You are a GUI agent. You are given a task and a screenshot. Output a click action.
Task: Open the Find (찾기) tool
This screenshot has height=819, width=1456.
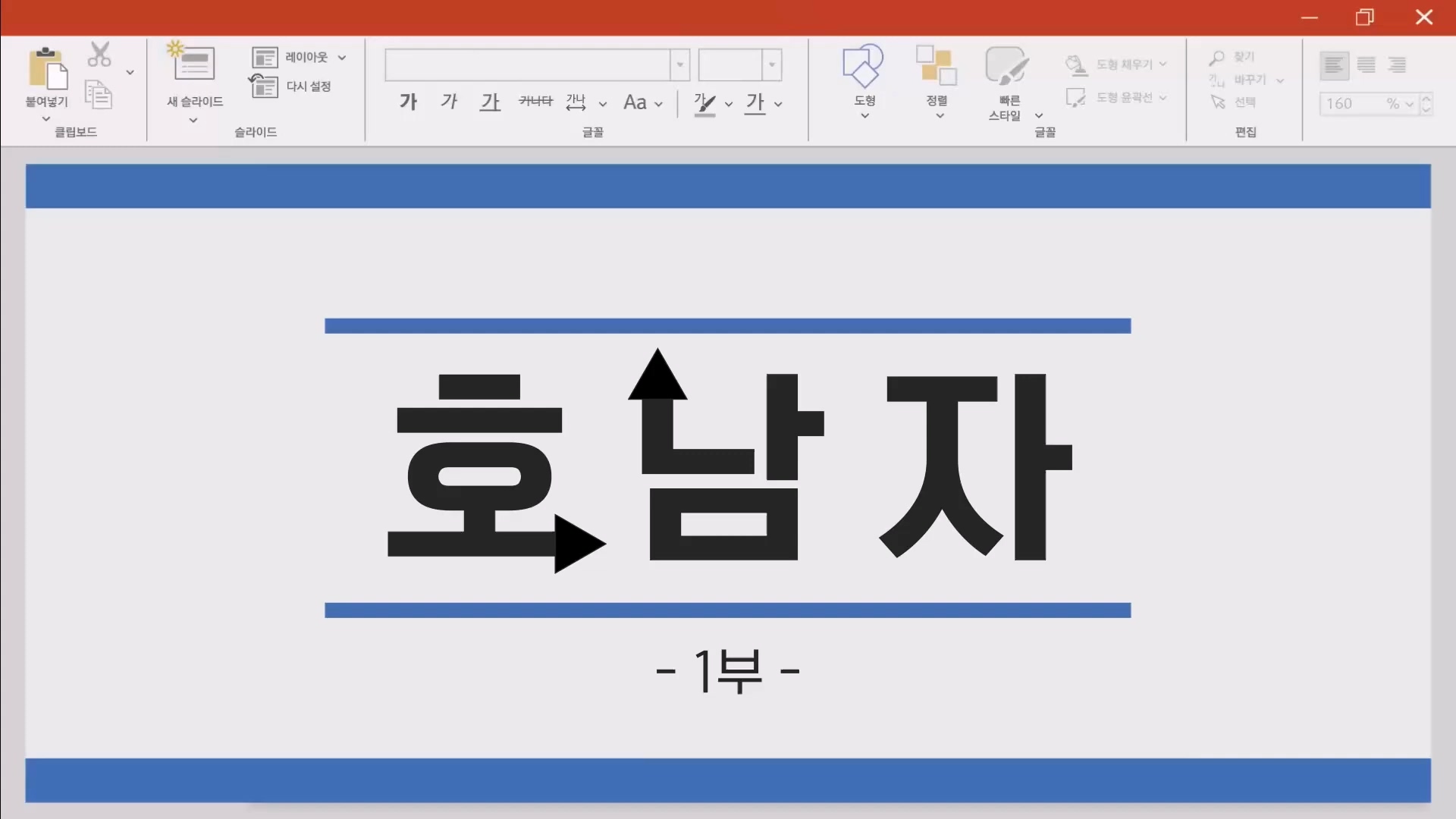coord(1235,56)
